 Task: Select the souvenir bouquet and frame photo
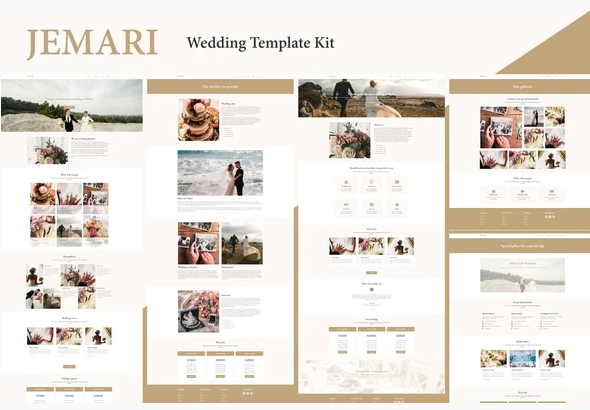198,311
